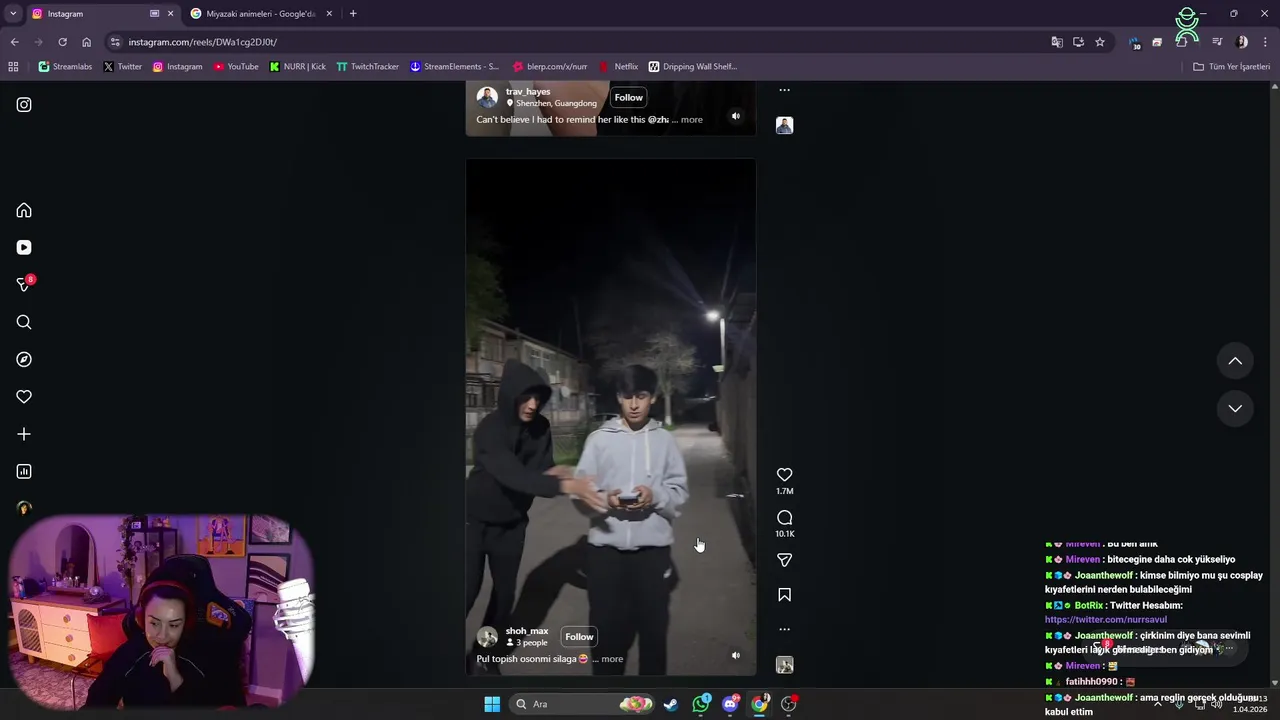Translate this page icon in address bar

tap(1057, 42)
